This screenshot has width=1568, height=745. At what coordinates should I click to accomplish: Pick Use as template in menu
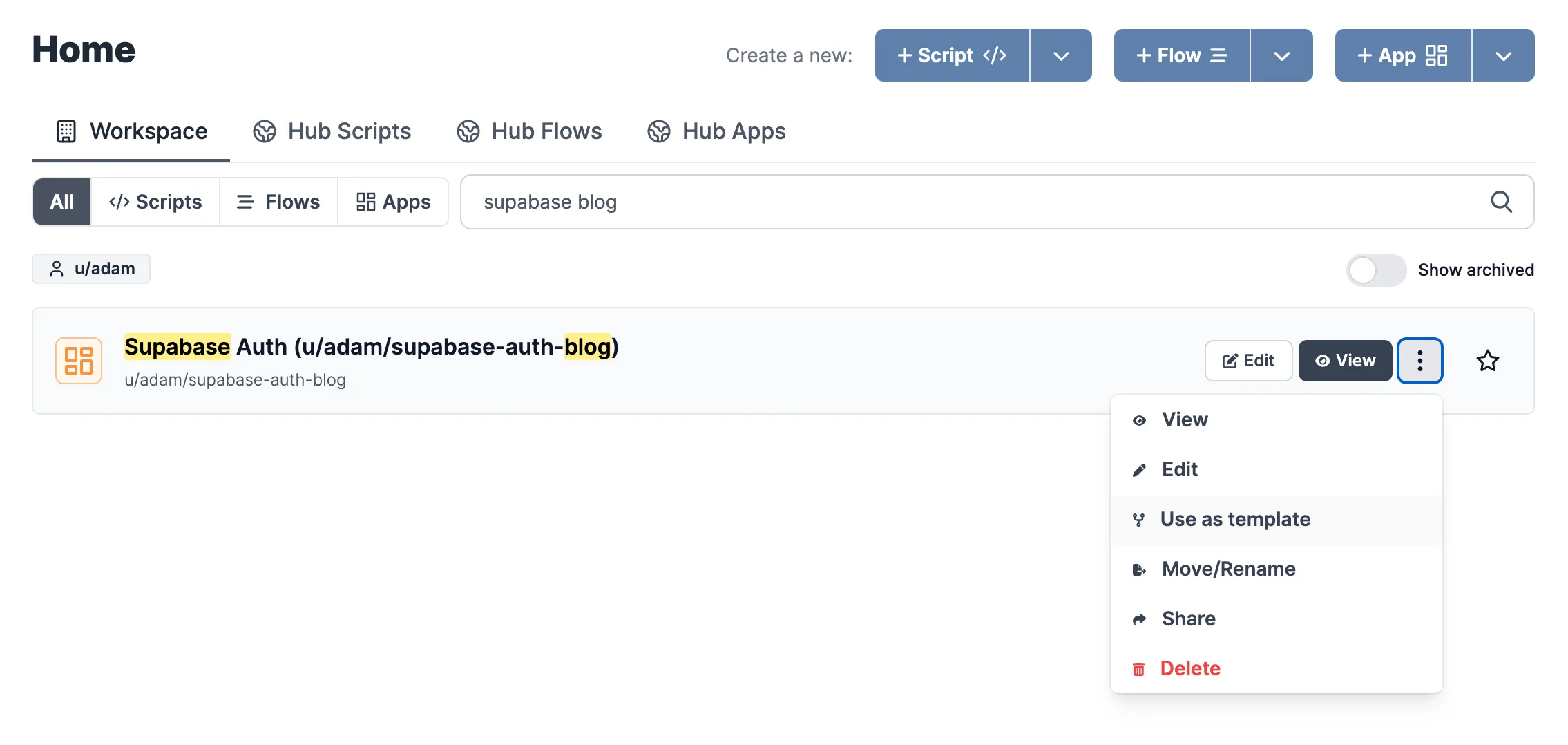tap(1234, 519)
